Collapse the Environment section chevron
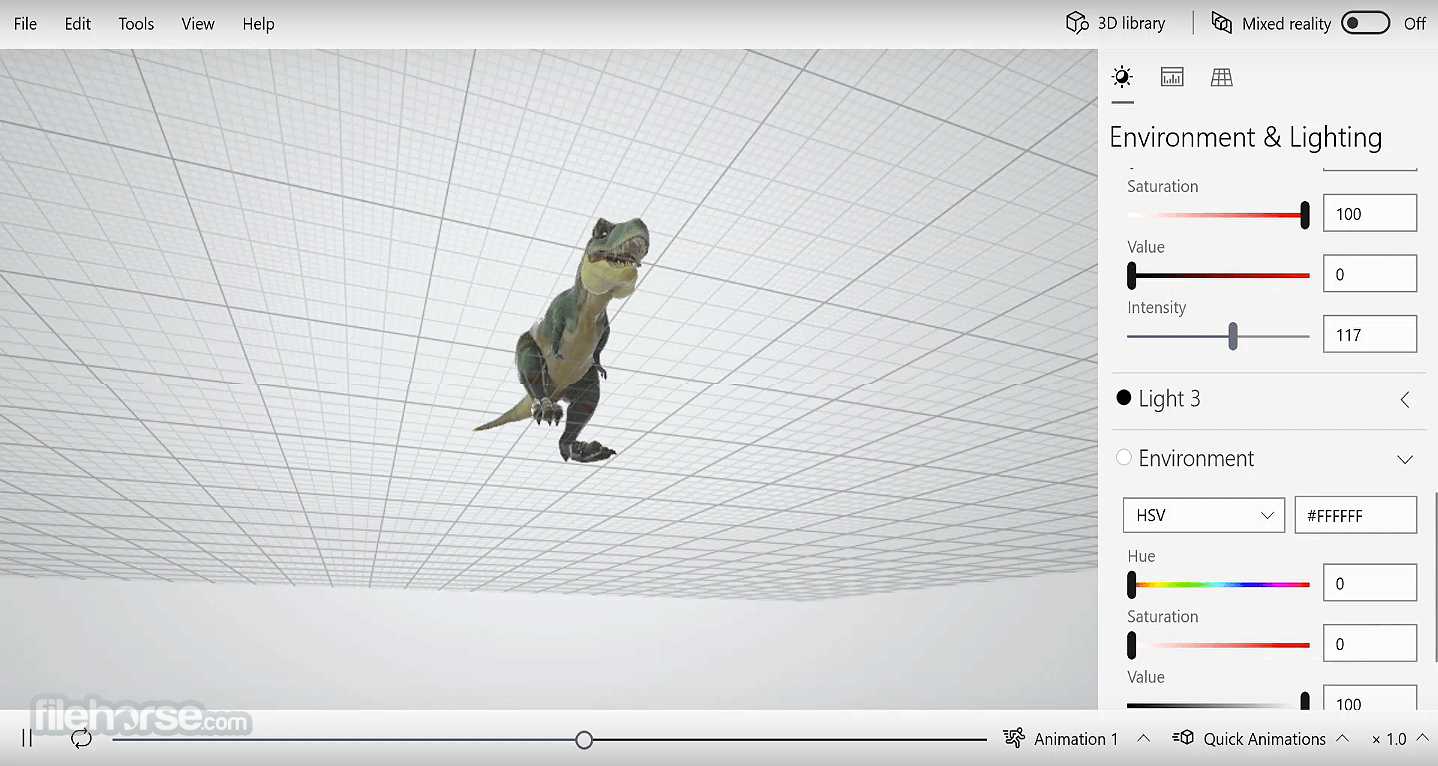 (1405, 459)
